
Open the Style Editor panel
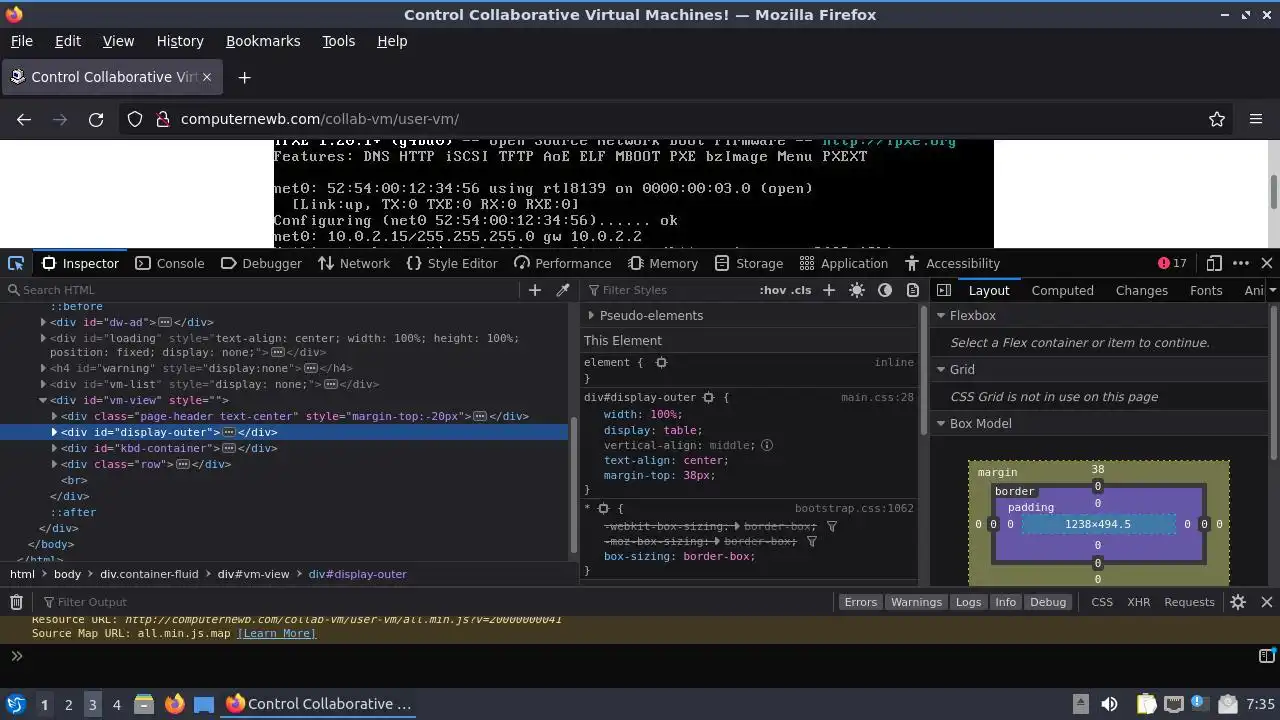tap(451, 263)
